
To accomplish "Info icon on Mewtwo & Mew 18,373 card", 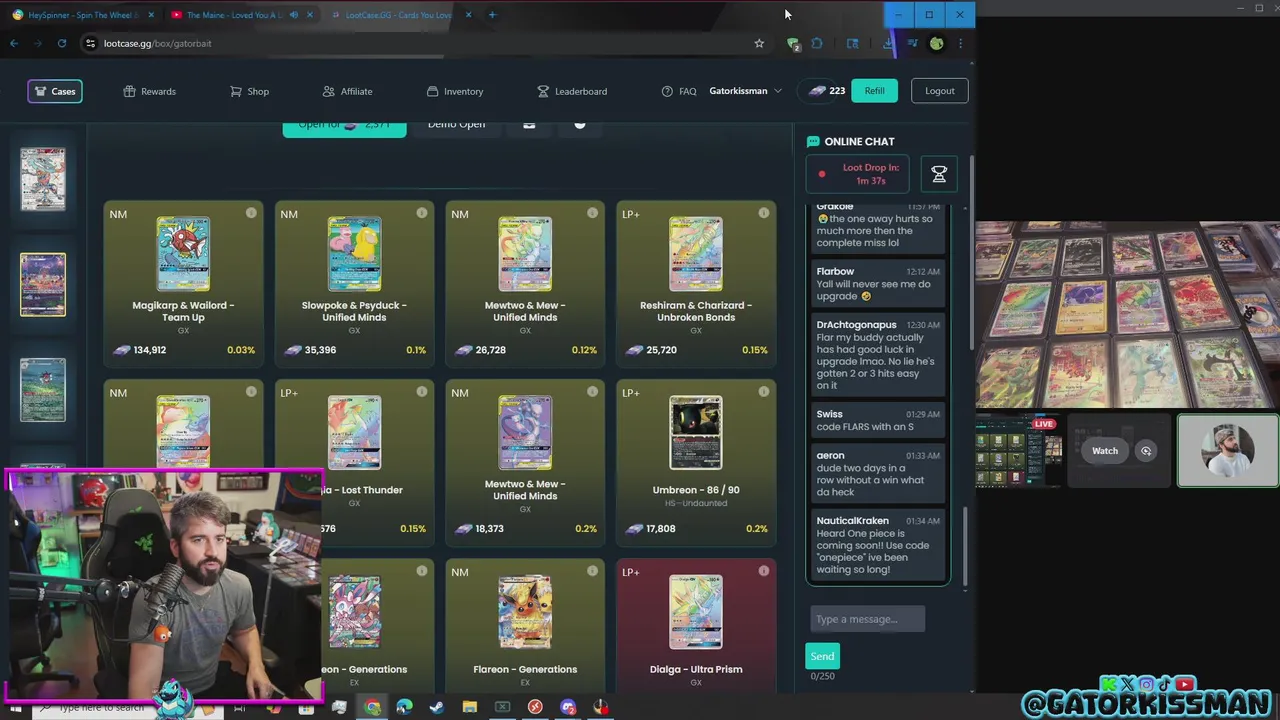I will click(x=593, y=392).
